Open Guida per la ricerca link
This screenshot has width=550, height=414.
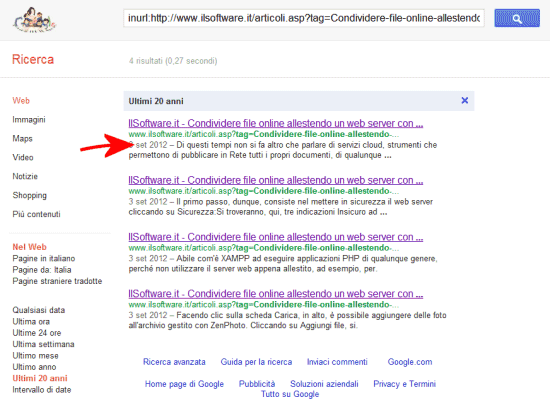tap(256, 362)
